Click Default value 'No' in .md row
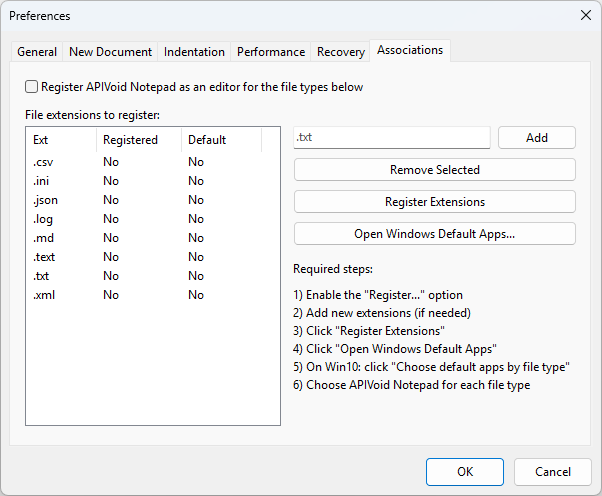Viewport: 602px width, 496px height. click(196, 238)
